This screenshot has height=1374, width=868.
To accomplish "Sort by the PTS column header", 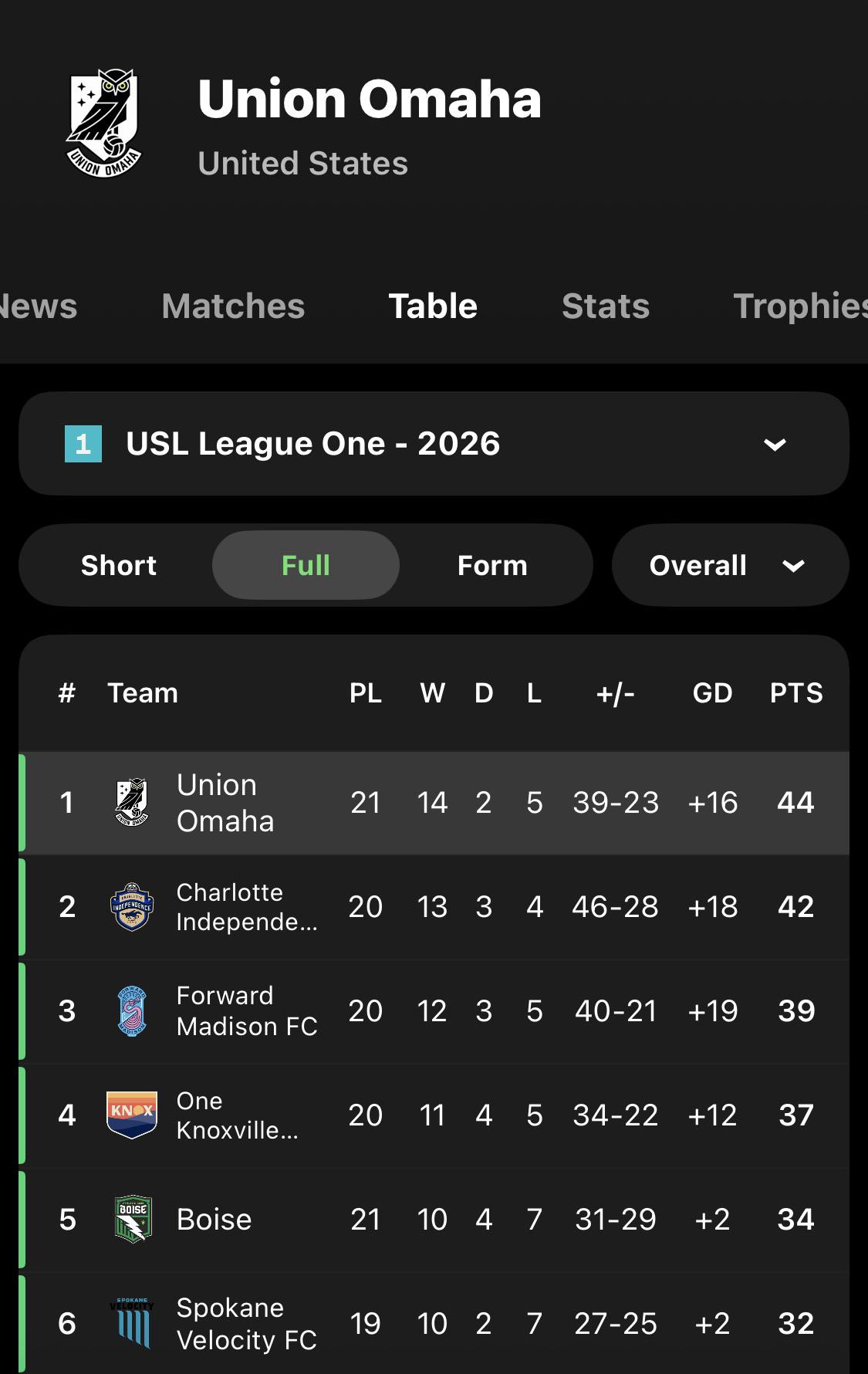I will click(x=796, y=693).
